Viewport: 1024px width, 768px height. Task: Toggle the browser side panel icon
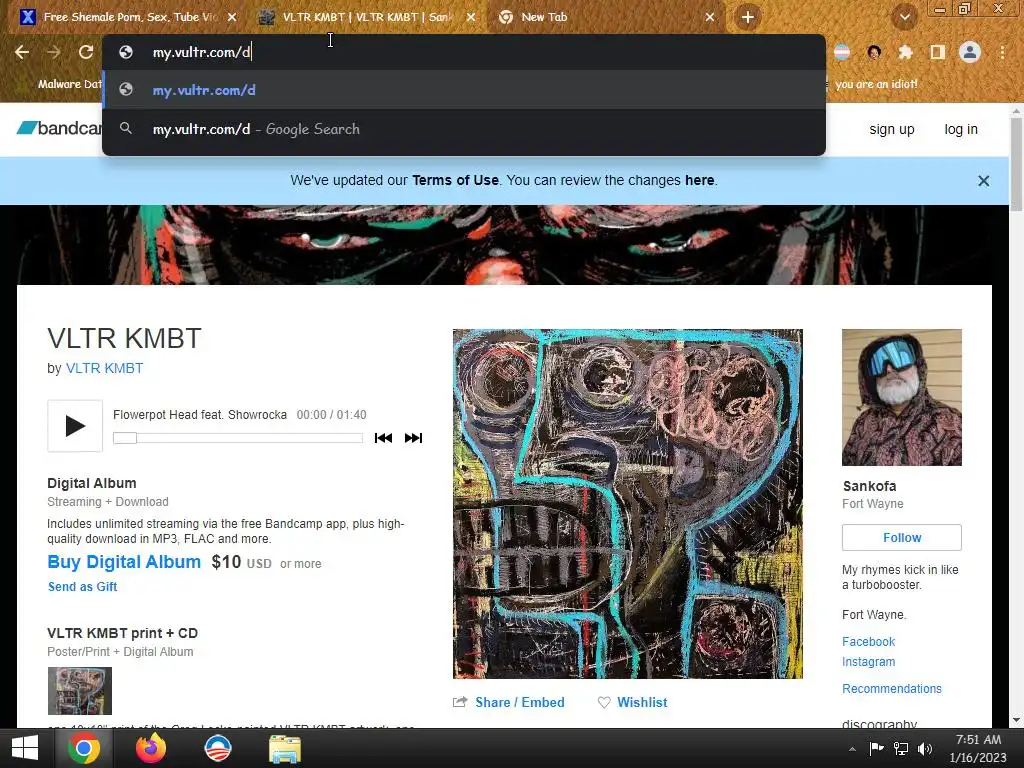tap(938, 52)
